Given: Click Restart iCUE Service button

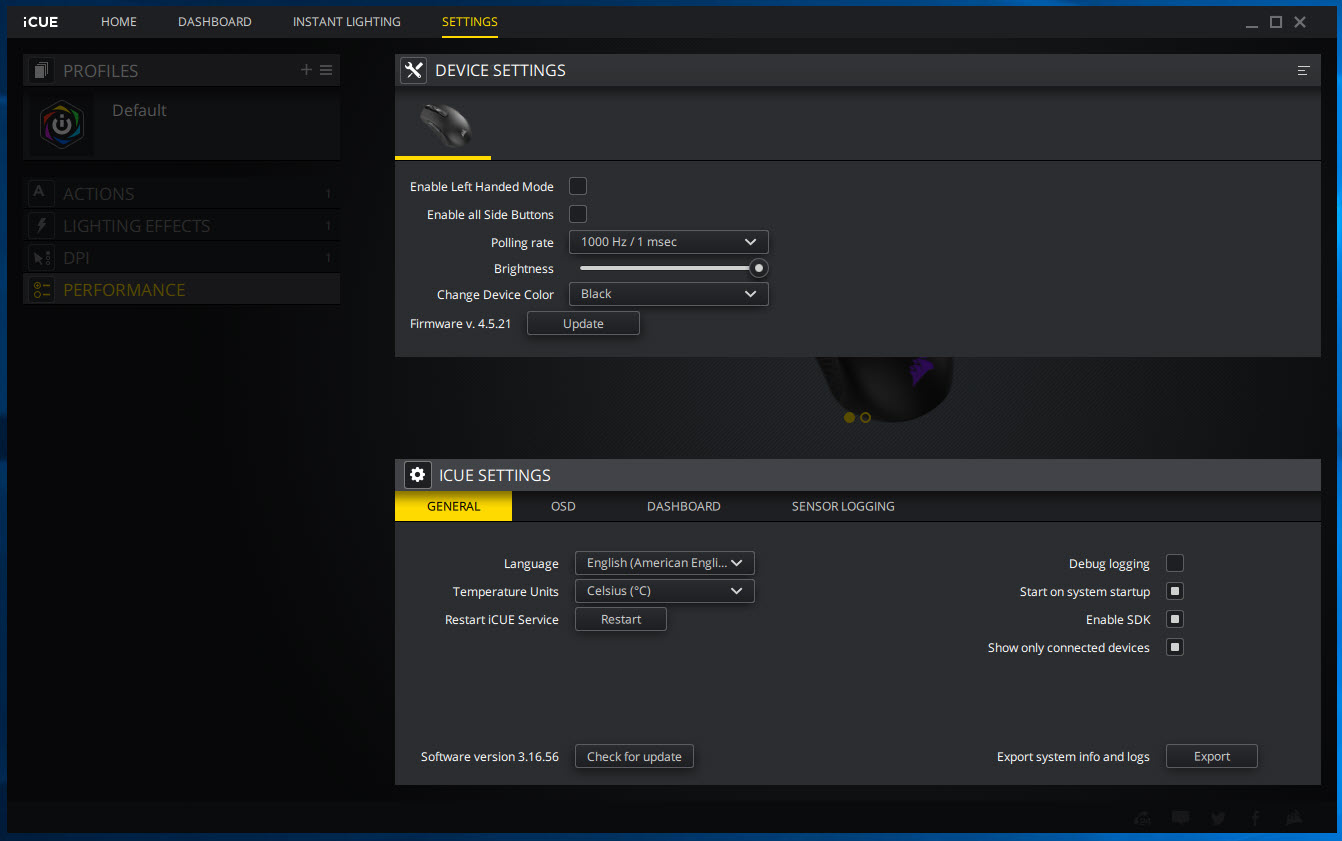Looking at the screenshot, I should 620,619.
